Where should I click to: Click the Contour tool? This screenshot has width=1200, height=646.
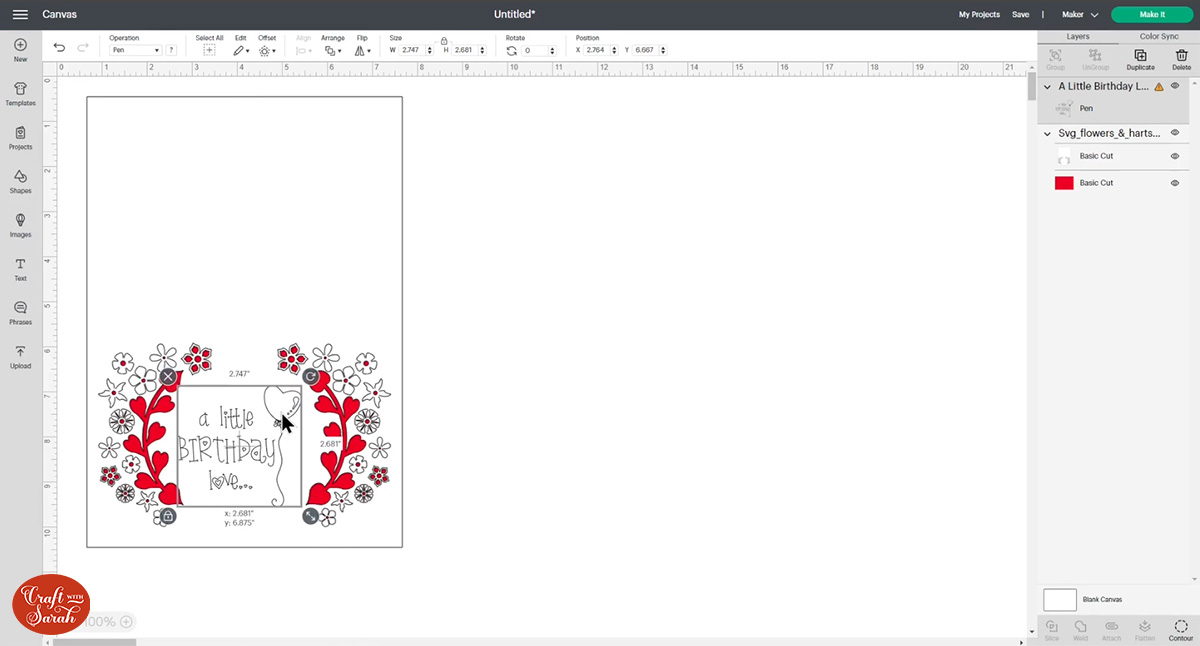point(1180,629)
